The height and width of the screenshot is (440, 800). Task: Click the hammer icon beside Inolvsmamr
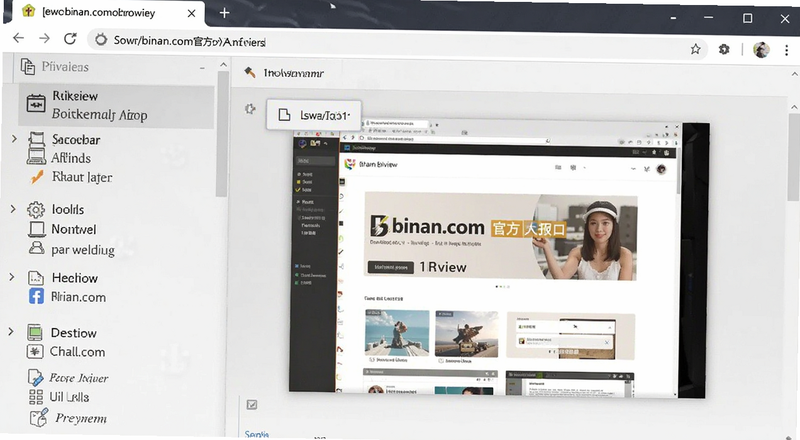(249, 72)
